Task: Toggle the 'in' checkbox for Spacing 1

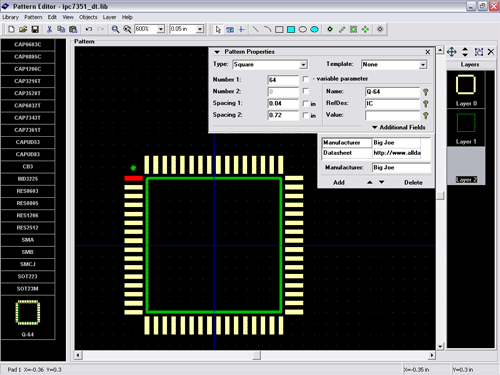Action: pyautogui.click(x=306, y=103)
